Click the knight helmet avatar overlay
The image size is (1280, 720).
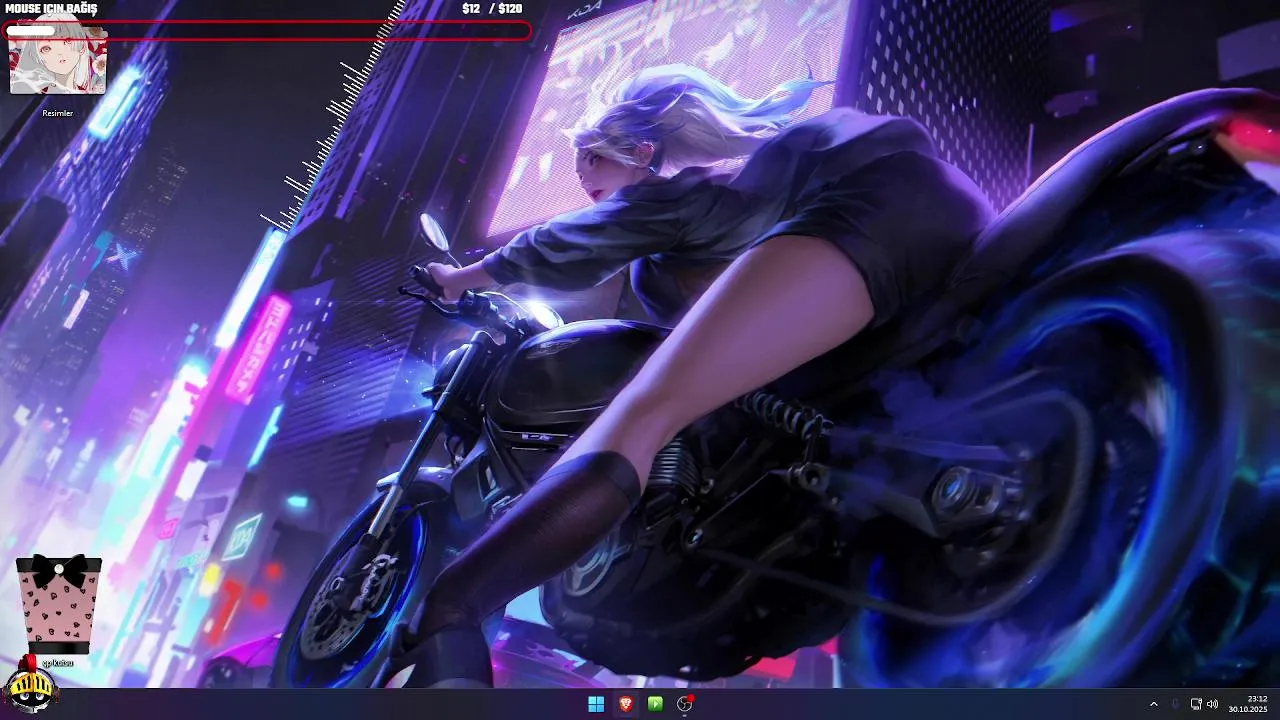coord(30,685)
